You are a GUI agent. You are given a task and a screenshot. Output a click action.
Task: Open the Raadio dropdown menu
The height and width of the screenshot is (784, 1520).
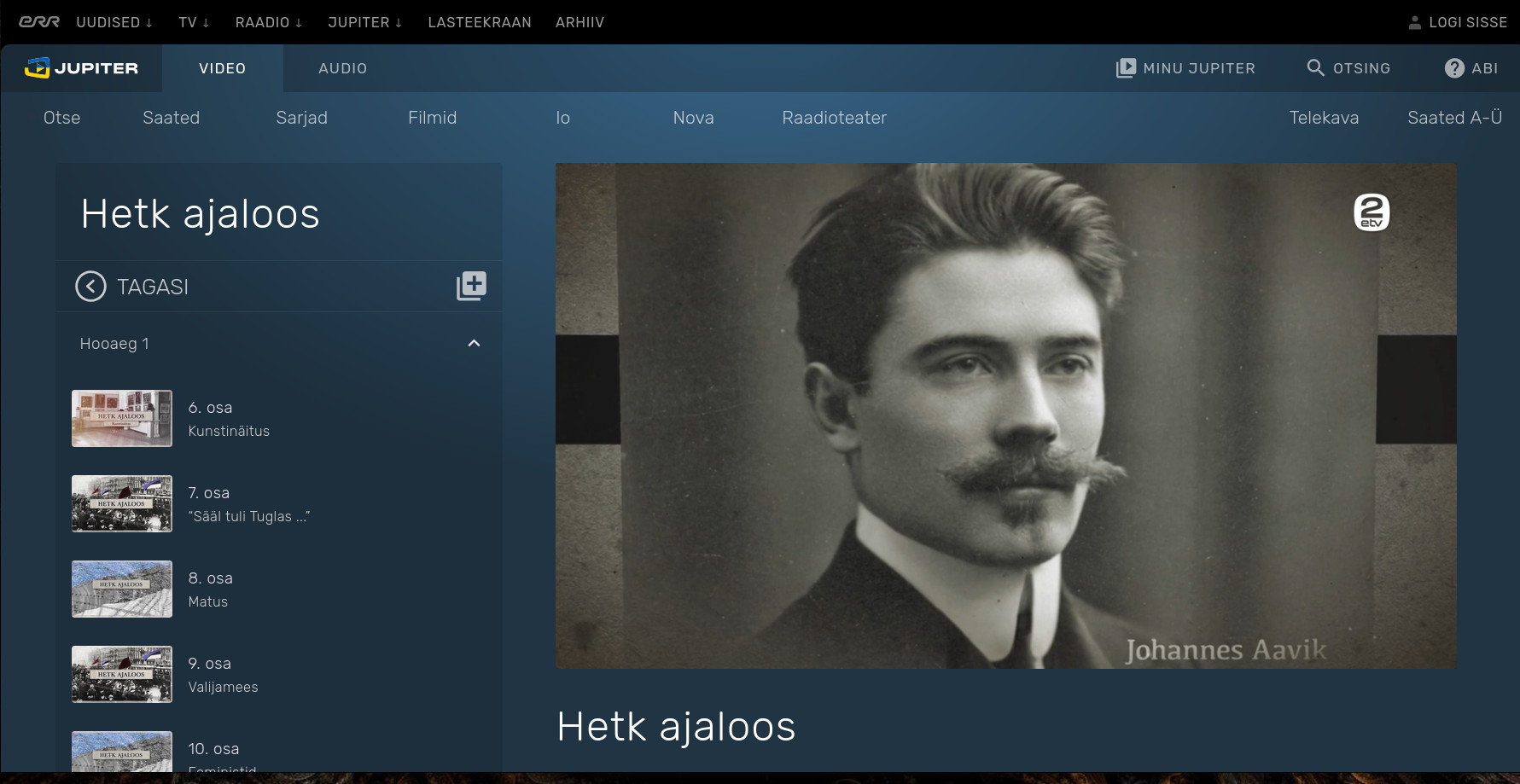click(268, 22)
